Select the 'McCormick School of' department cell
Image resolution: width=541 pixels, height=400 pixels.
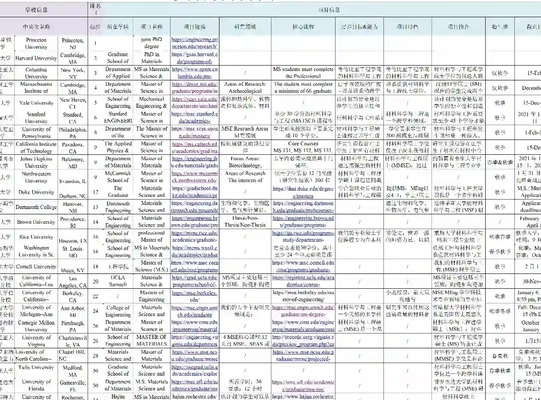(x=118, y=177)
